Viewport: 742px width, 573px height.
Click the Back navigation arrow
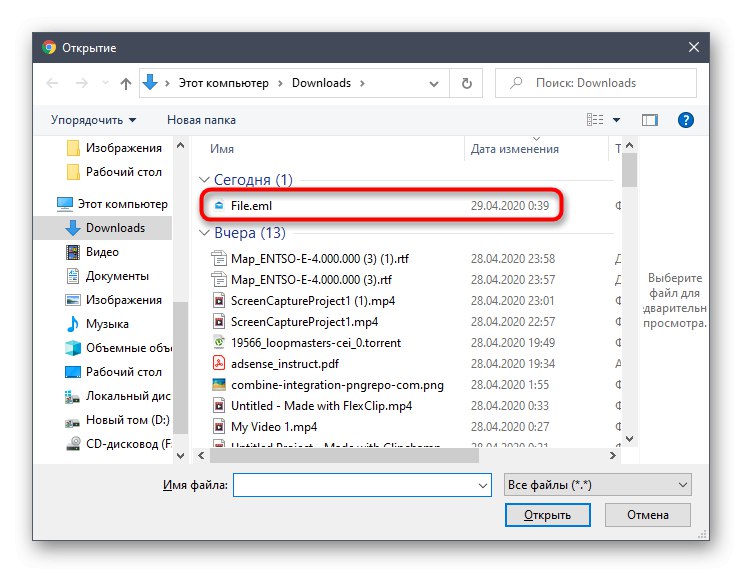tap(52, 83)
